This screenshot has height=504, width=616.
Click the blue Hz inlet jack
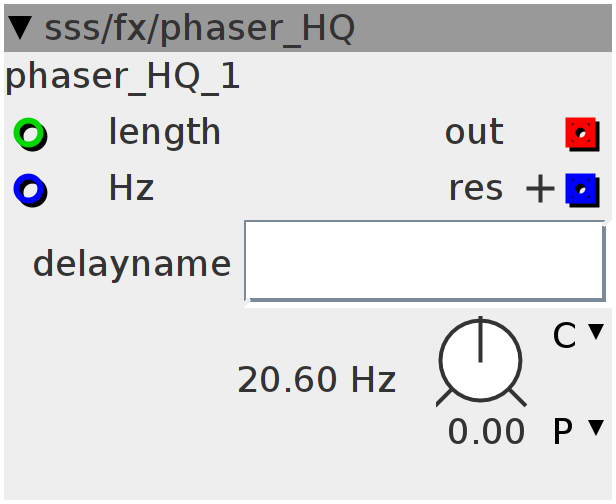(30, 190)
